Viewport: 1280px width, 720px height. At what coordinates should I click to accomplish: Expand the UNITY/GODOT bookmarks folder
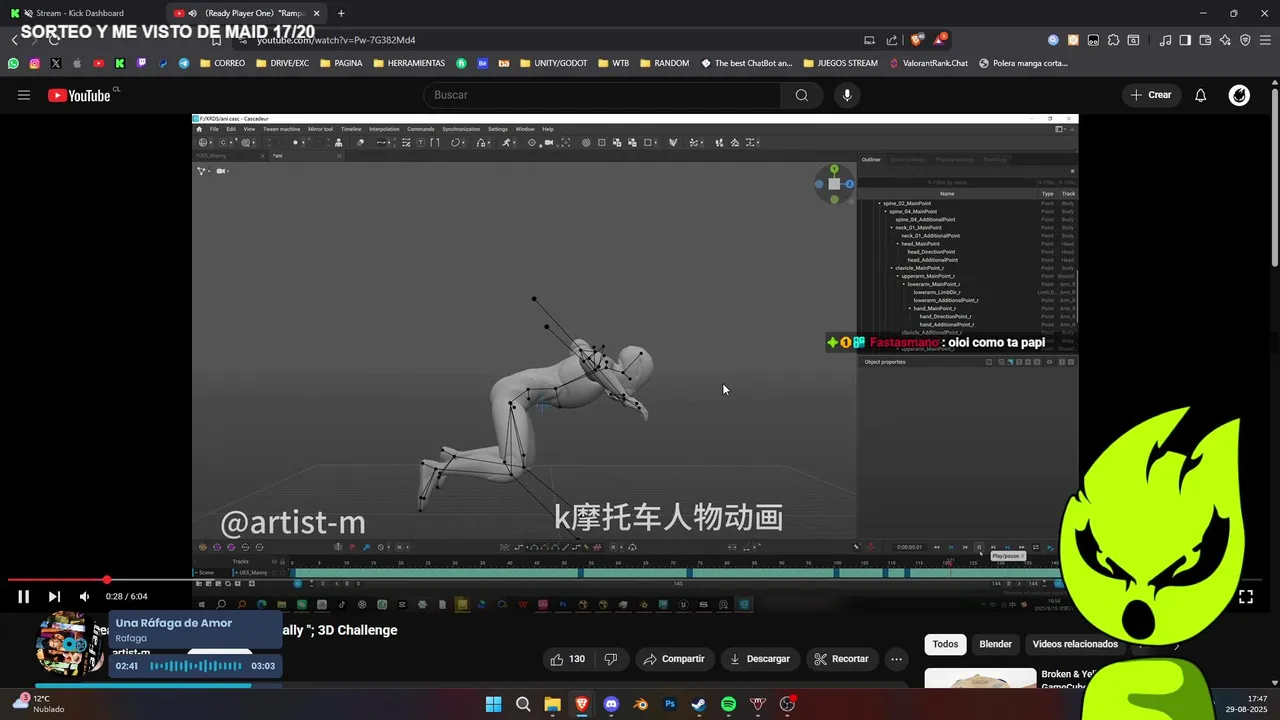(x=554, y=63)
